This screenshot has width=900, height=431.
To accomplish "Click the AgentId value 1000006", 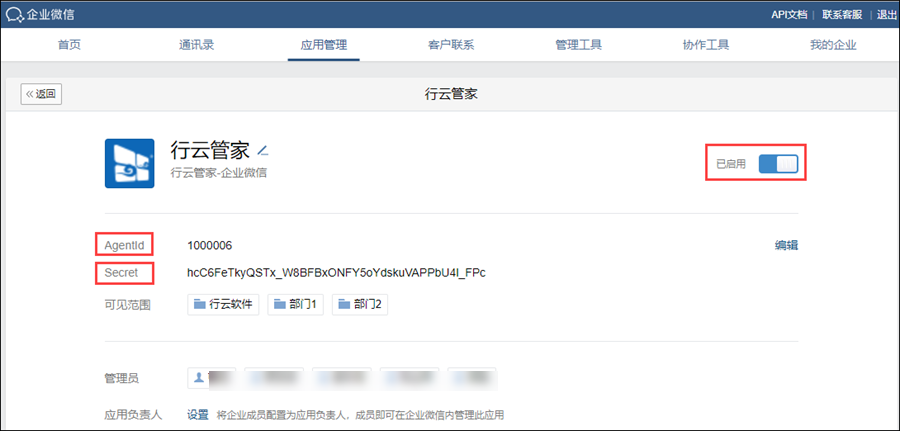I will pos(210,246).
